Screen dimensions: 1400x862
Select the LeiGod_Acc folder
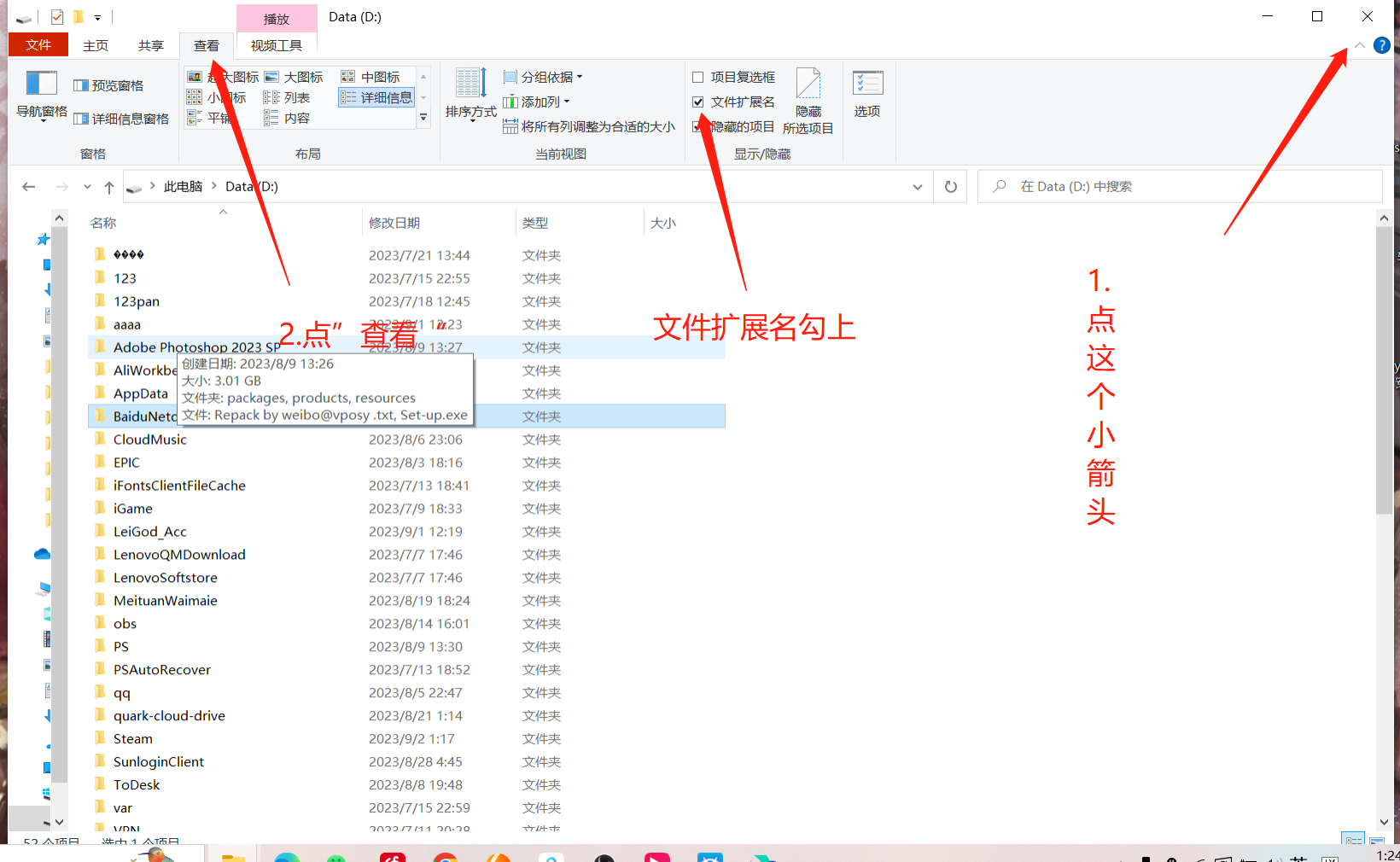click(149, 532)
